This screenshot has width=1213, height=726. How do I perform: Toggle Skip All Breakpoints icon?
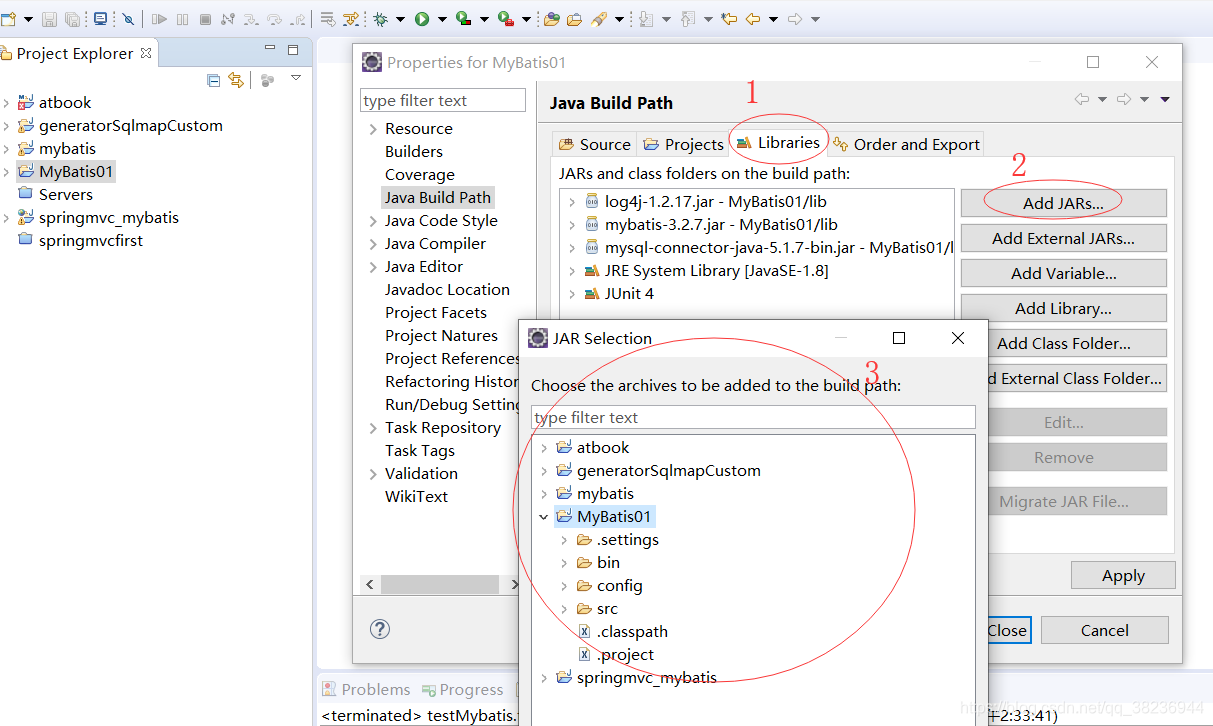click(x=128, y=19)
